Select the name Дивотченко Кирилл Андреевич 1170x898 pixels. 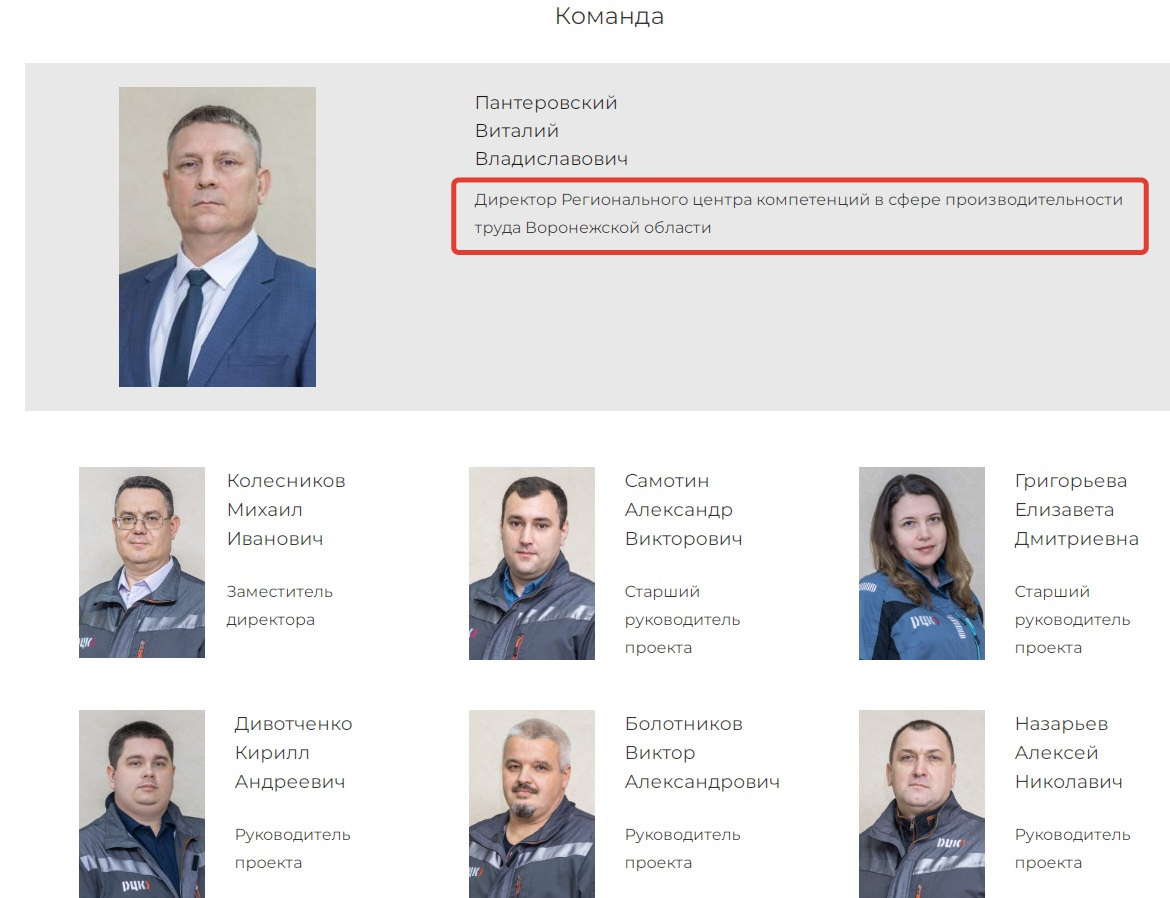pyautogui.click(x=293, y=752)
